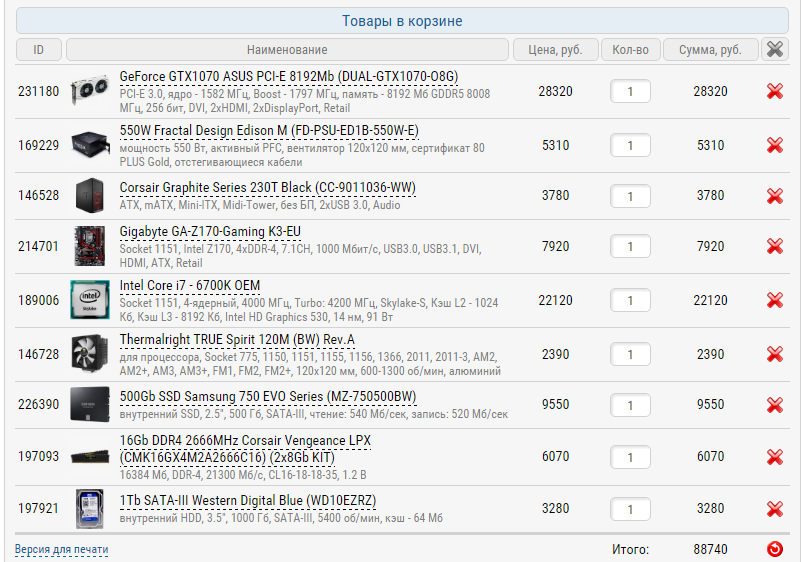Click price 9550 in Цена column
This screenshot has width=802, height=562.
tap(555, 404)
